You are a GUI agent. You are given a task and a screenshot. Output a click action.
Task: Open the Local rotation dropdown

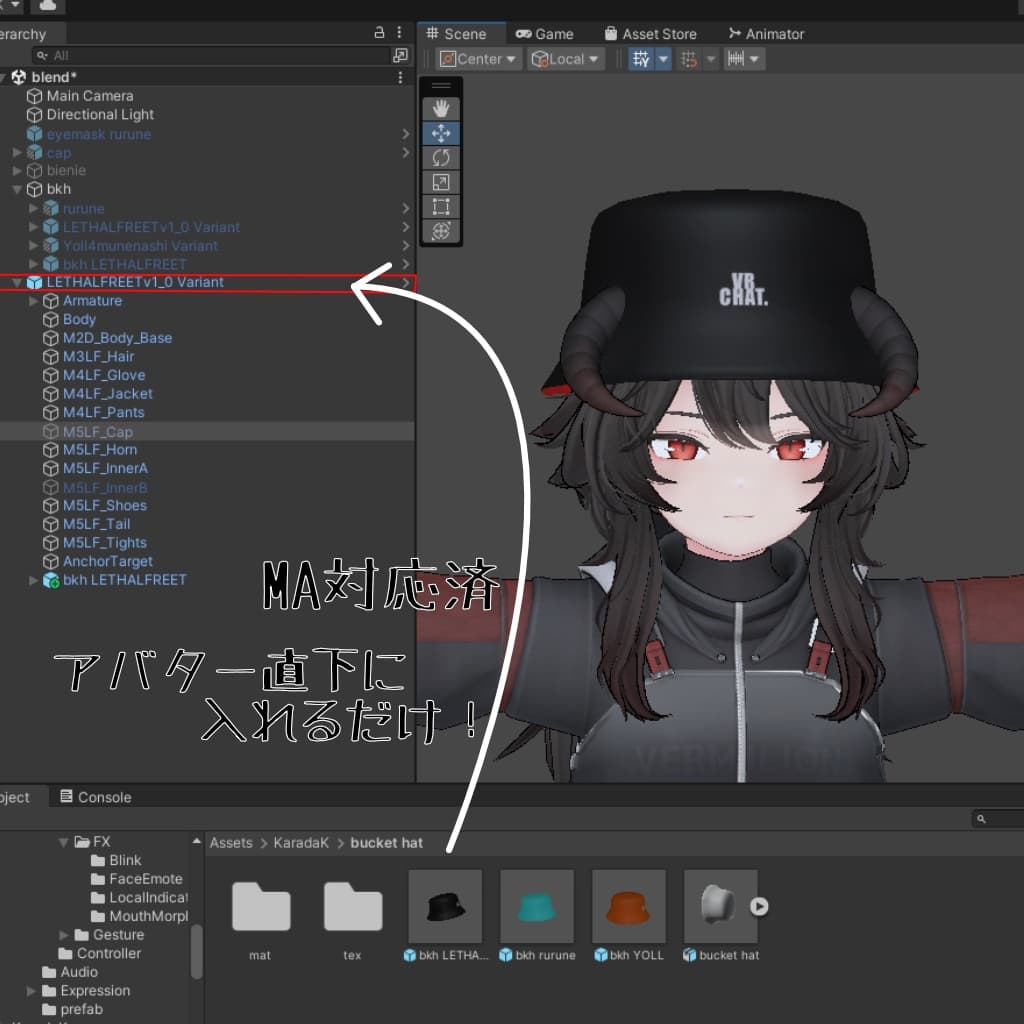[x=566, y=59]
